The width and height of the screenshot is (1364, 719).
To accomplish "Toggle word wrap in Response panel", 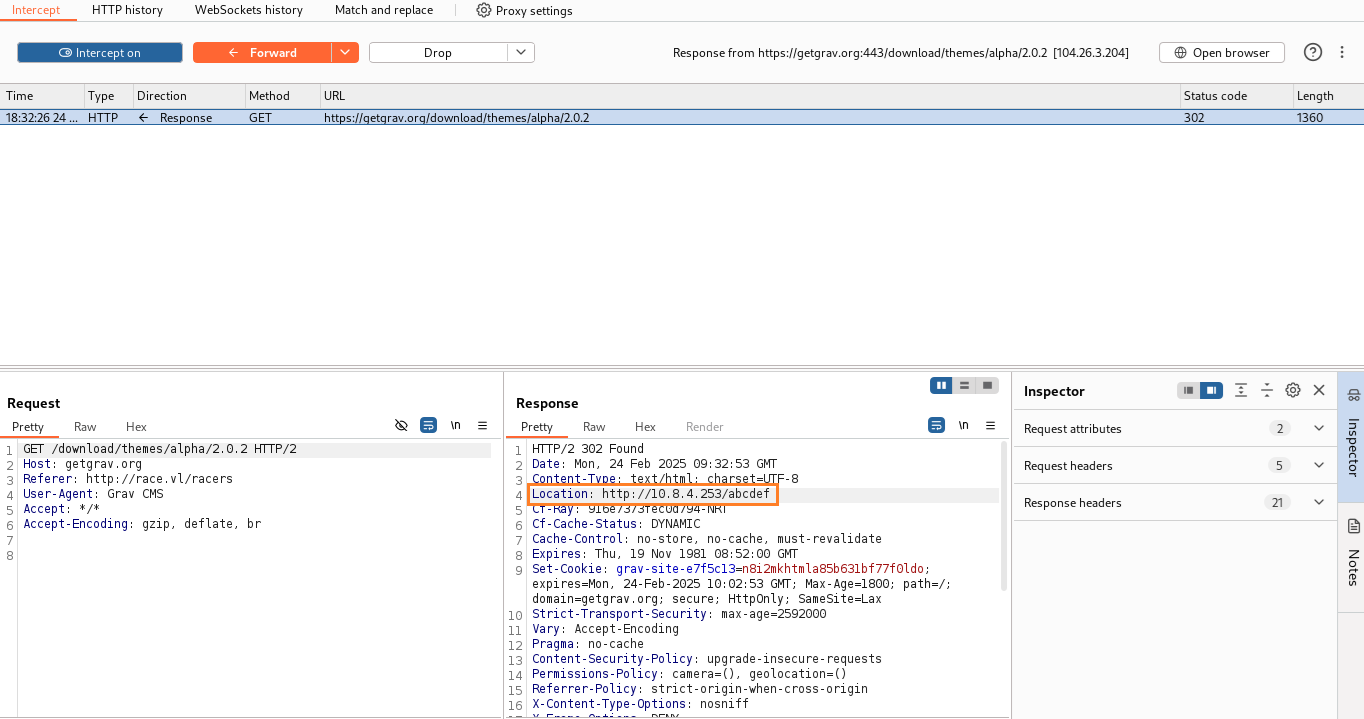I will tap(936, 425).
